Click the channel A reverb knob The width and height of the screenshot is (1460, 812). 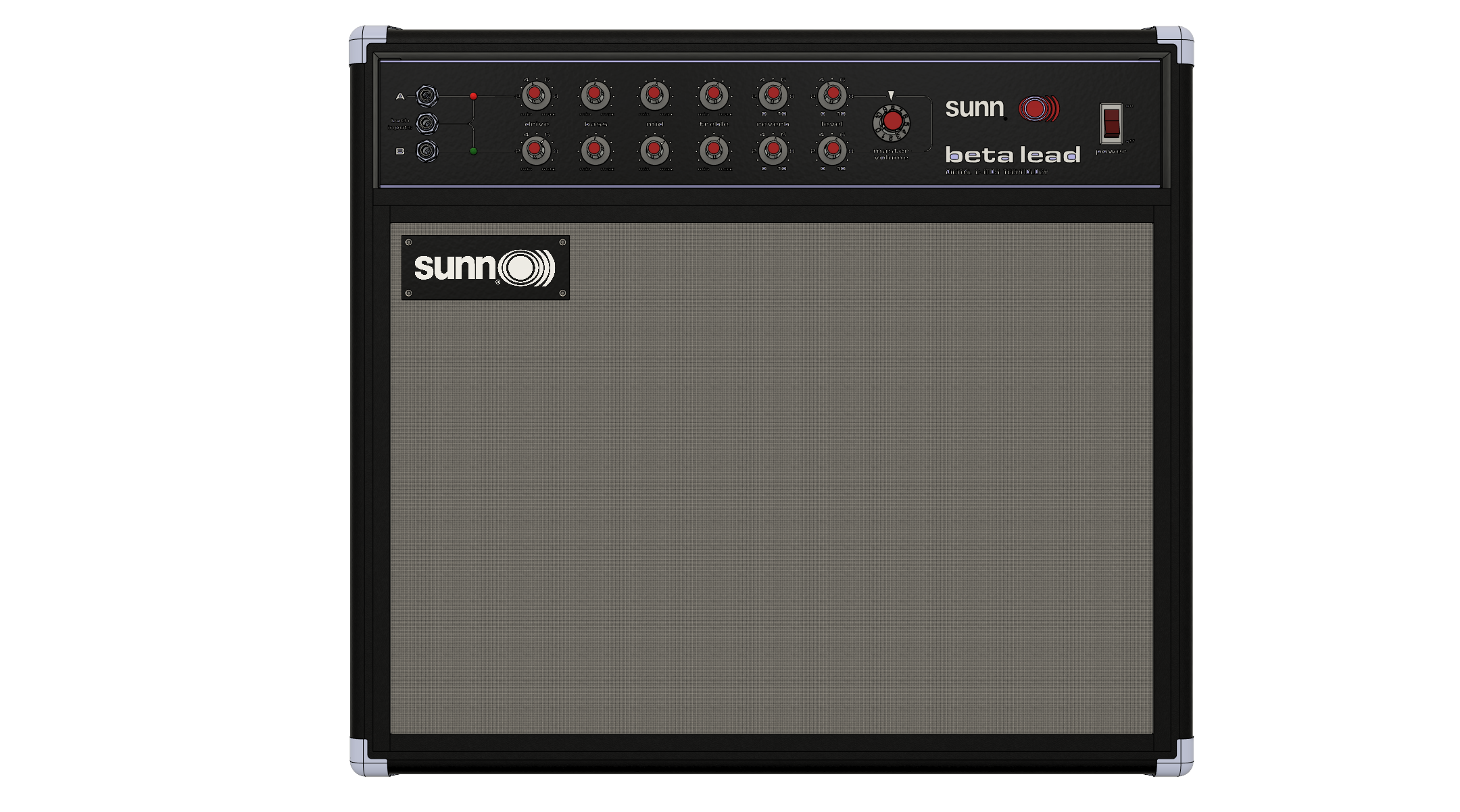[x=773, y=95]
